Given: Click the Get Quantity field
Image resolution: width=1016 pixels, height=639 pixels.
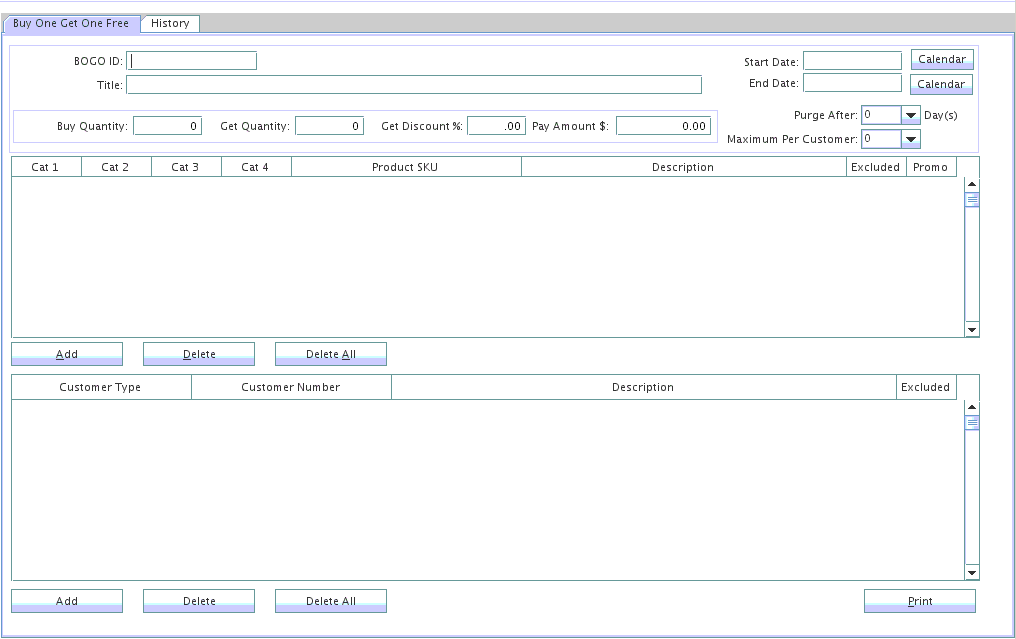Looking at the screenshot, I should (329, 126).
